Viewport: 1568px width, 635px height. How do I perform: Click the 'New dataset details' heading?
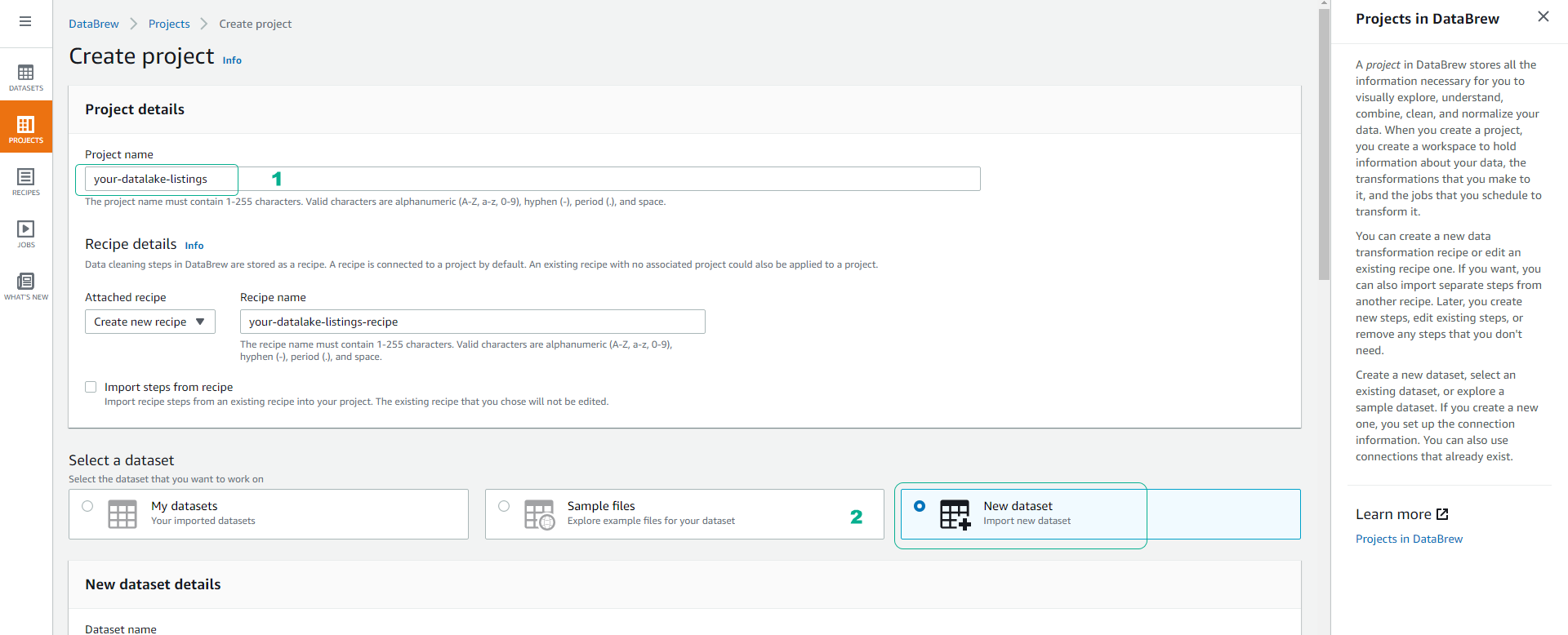tap(153, 584)
